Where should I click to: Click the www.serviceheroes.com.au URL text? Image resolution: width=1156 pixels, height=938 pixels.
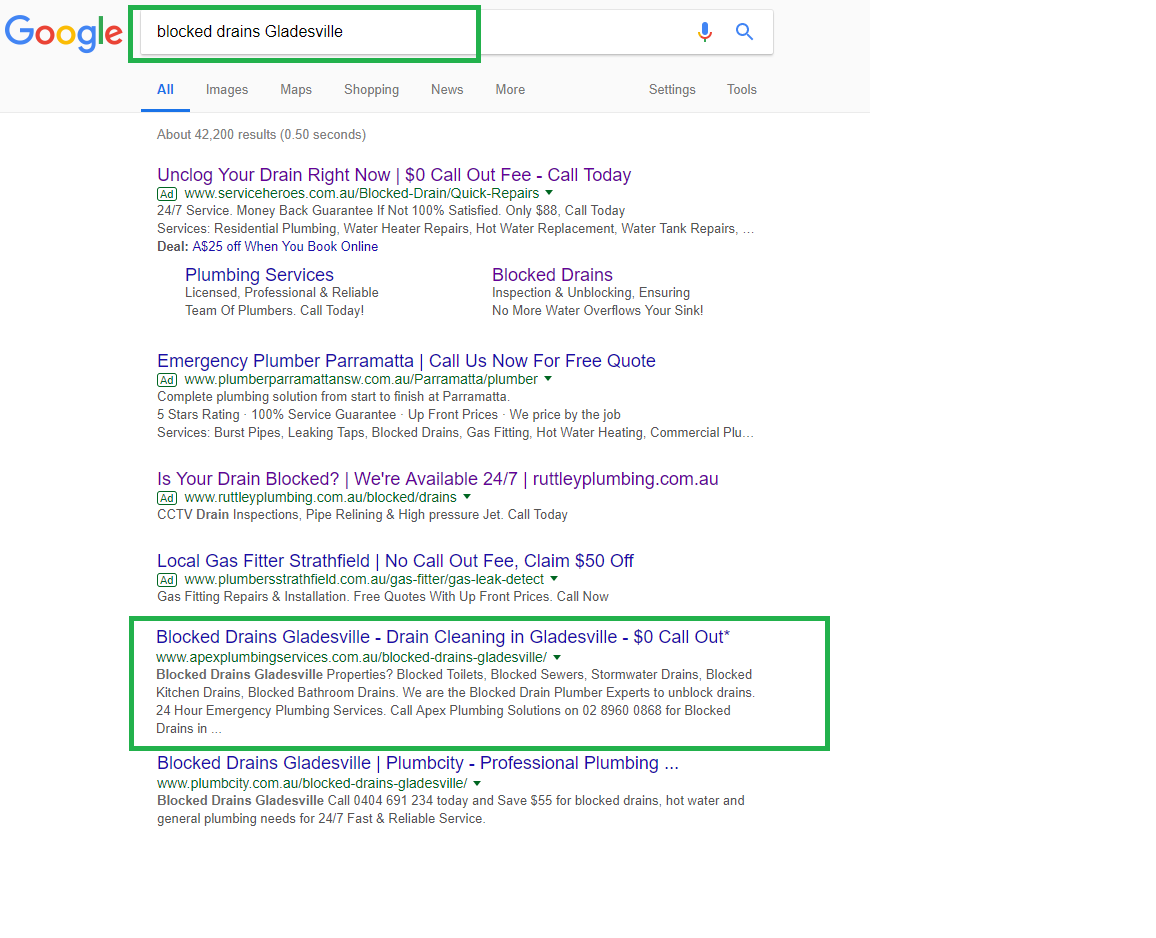coord(361,193)
